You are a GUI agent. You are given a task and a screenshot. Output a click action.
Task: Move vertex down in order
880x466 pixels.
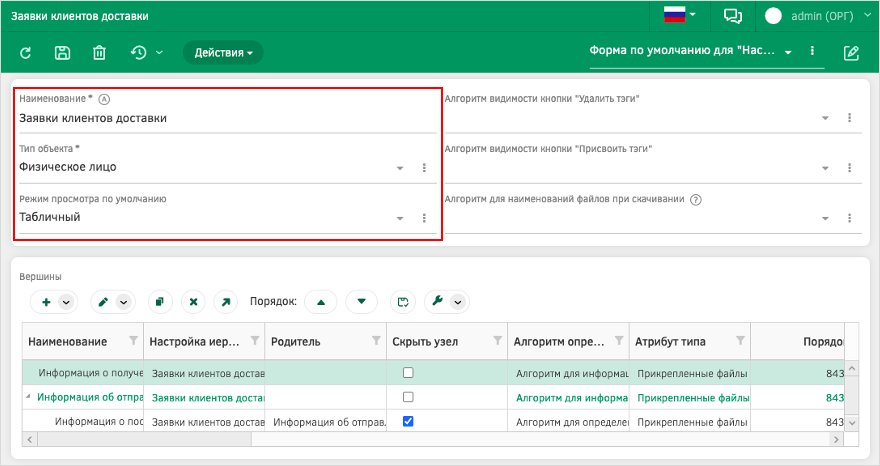tap(361, 302)
